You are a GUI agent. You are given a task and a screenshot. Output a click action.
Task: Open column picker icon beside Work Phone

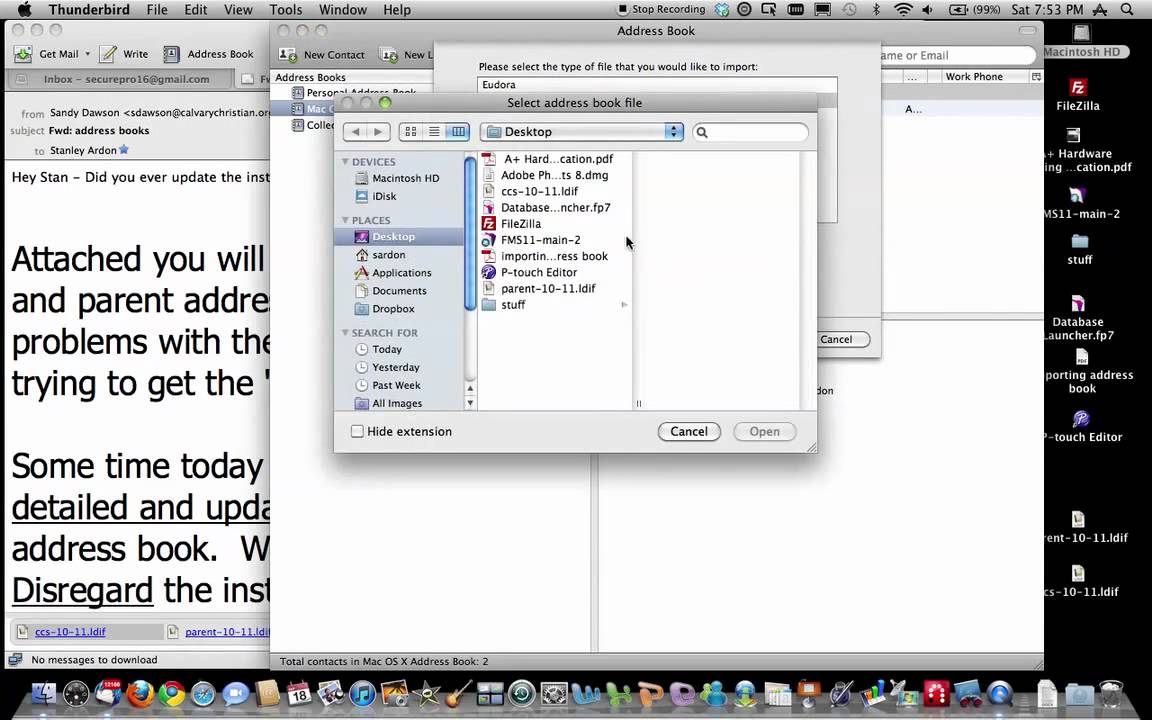[1036, 76]
